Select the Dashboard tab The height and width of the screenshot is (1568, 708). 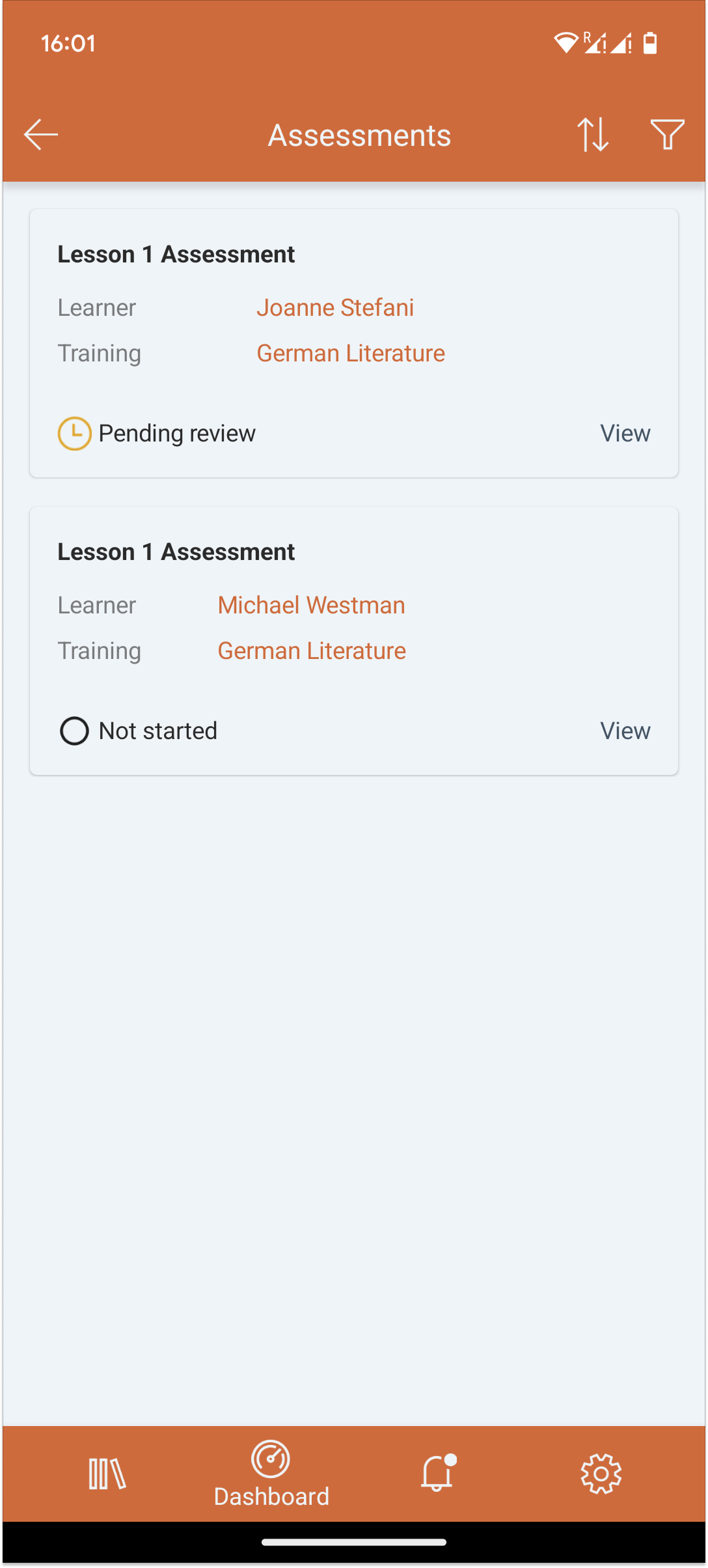point(271,1475)
